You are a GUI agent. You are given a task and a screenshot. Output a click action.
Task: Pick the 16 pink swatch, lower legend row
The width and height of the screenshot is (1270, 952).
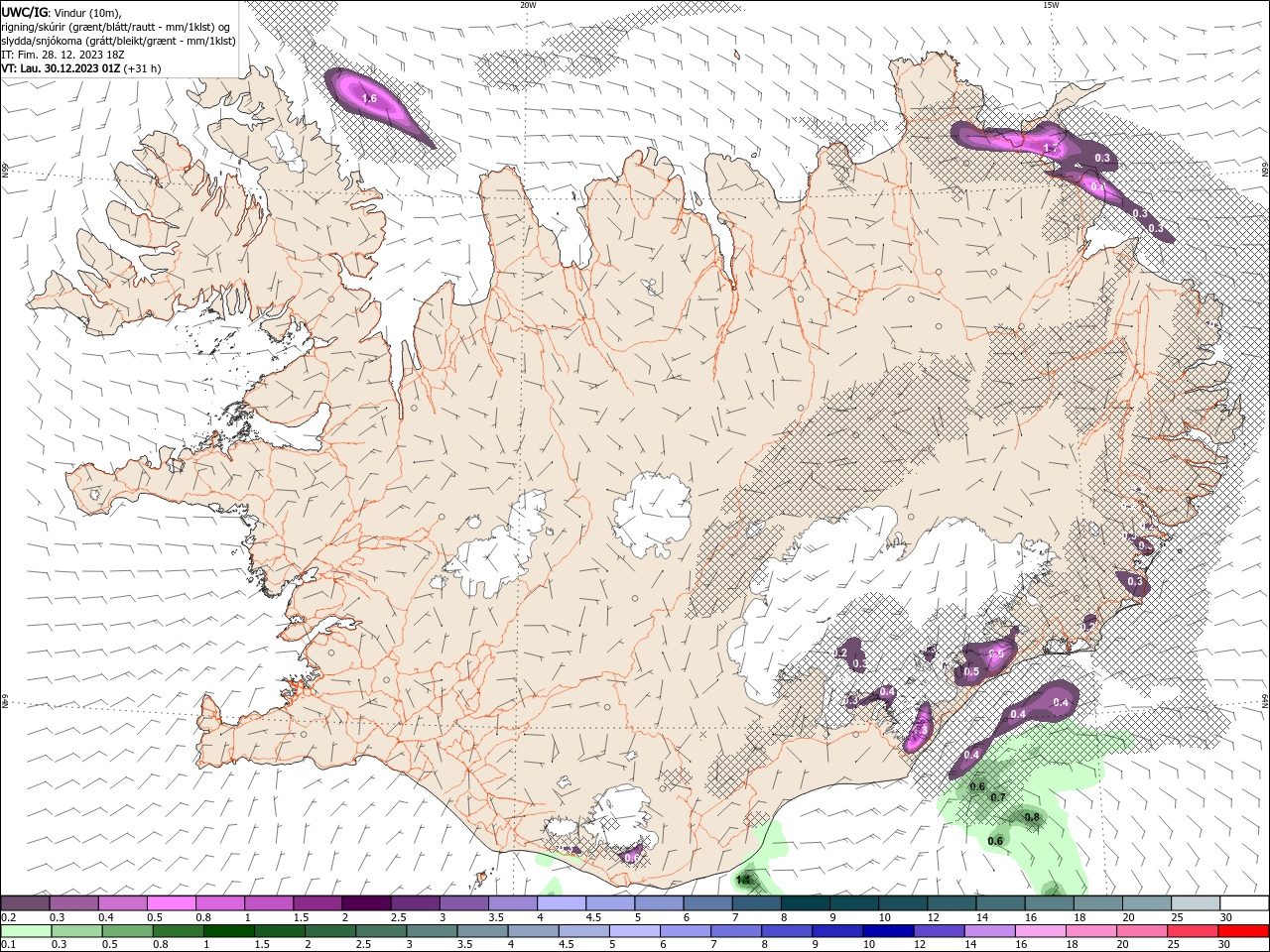tap(1042, 931)
